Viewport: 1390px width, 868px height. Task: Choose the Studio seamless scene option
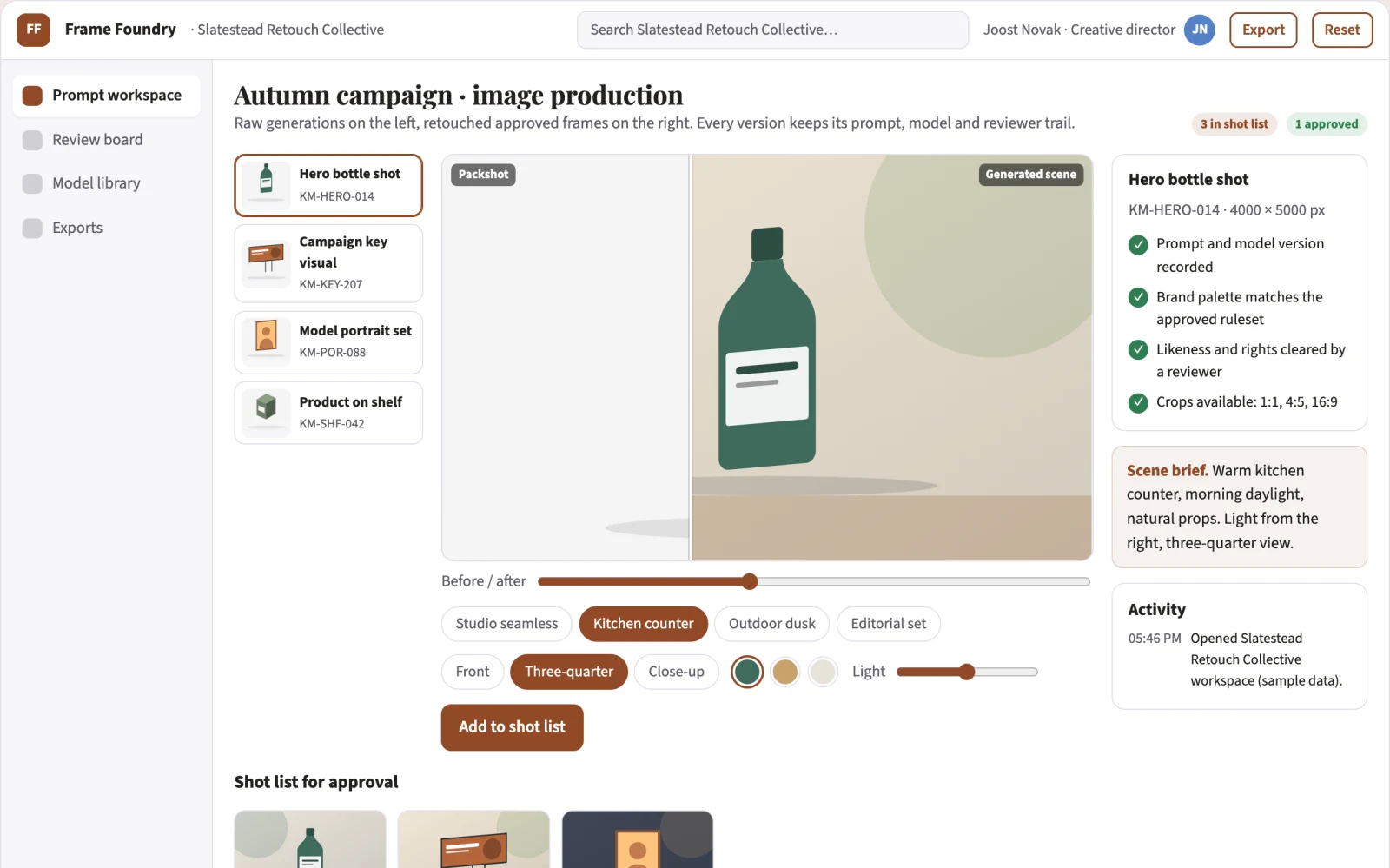tap(506, 624)
